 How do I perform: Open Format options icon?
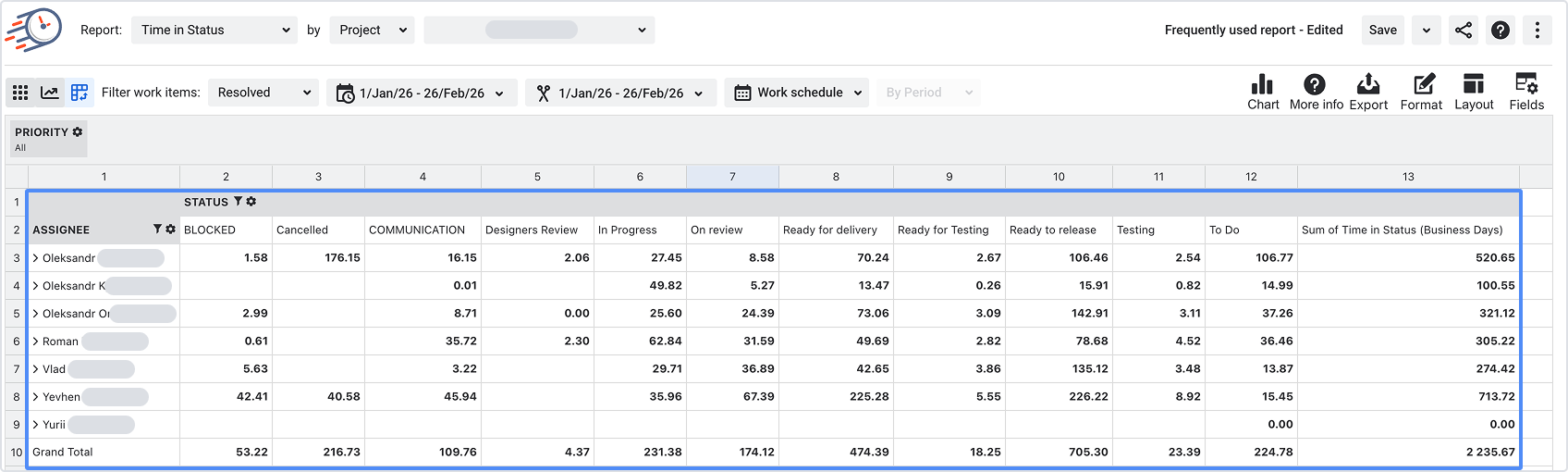pyautogui.click(x=1424, y=84)
